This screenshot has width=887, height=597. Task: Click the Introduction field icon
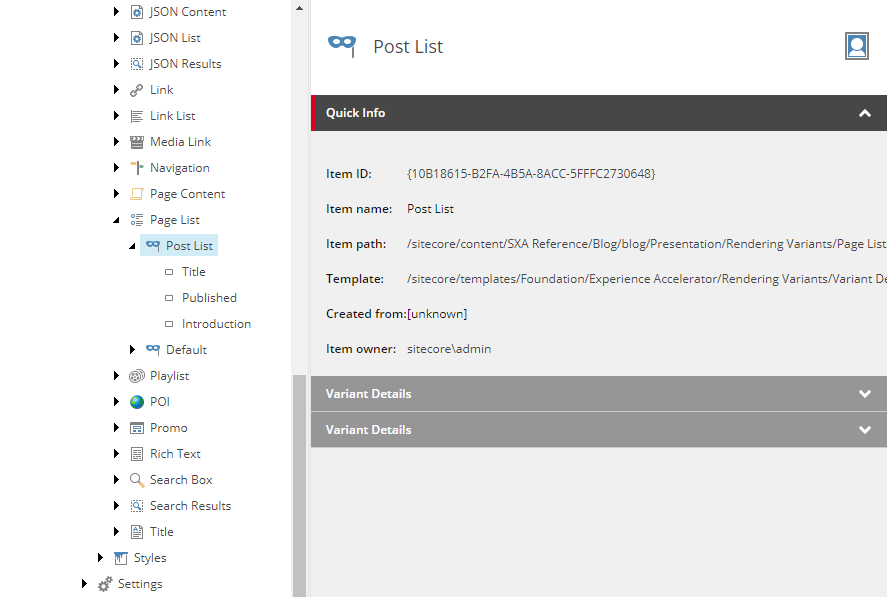coord(169,324)
